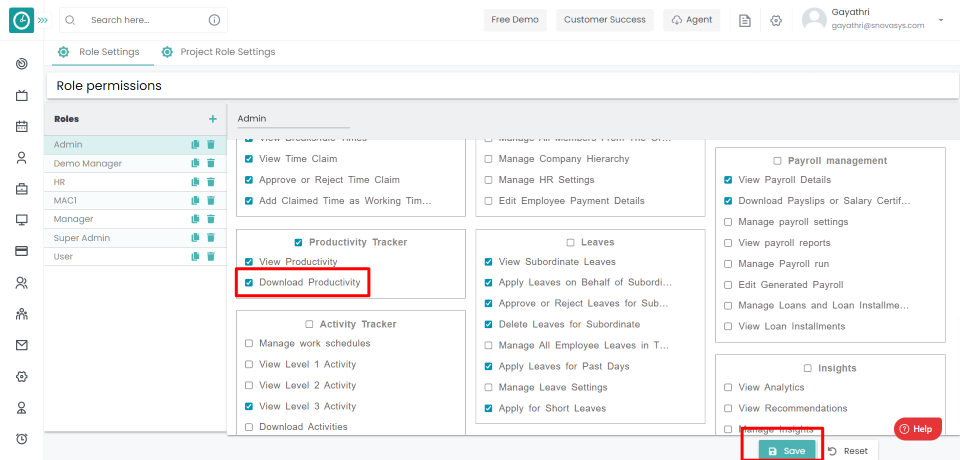
Task: Click the Customer Success button
Action: pos(605,20)
